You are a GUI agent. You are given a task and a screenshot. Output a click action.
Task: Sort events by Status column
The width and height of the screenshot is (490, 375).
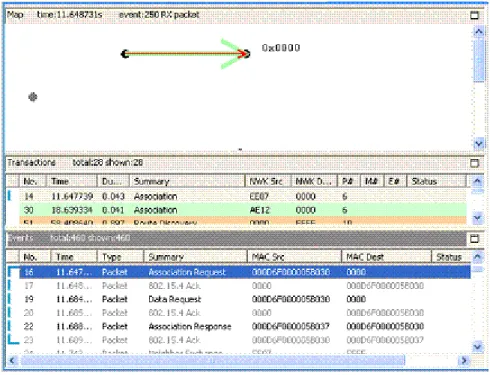pos(451,257)
